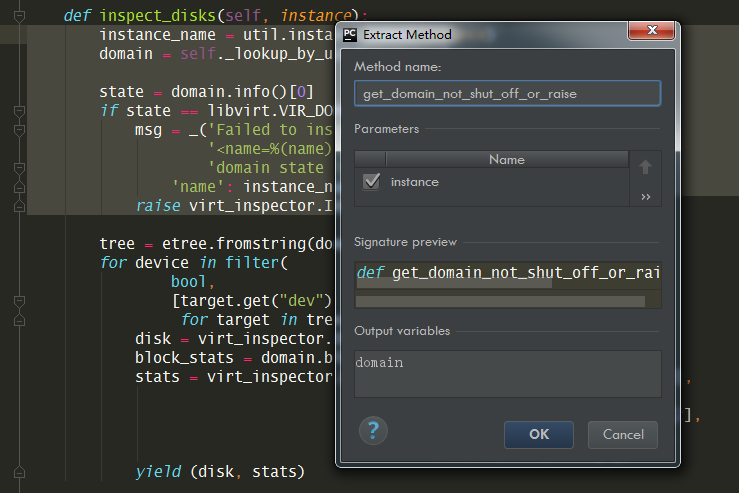Viewport: 739px width, 493px height.
Task: Focus the Method name text field
Action: [507, 93]
